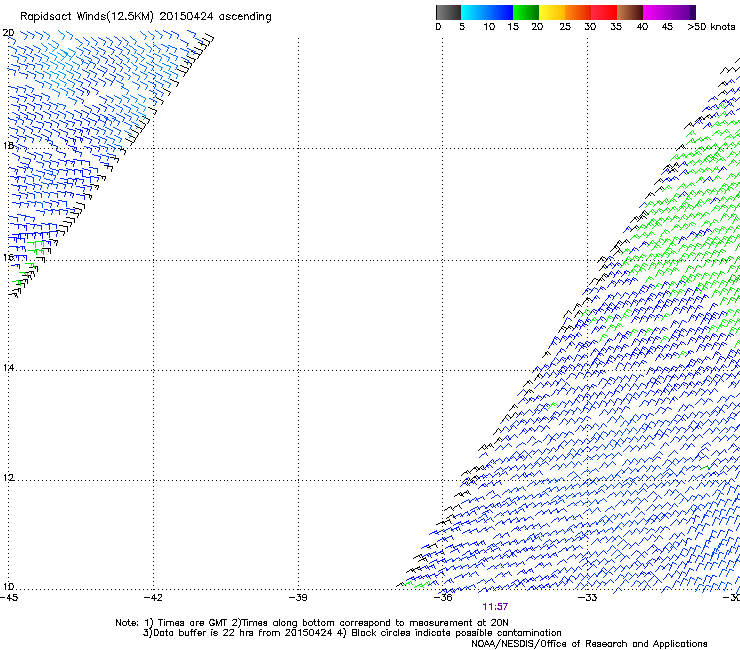Viewport: 740px width, 650px height.
Task: Click the 'Note: 1) Times are GMT' line
Action: (x=312, y=623)
